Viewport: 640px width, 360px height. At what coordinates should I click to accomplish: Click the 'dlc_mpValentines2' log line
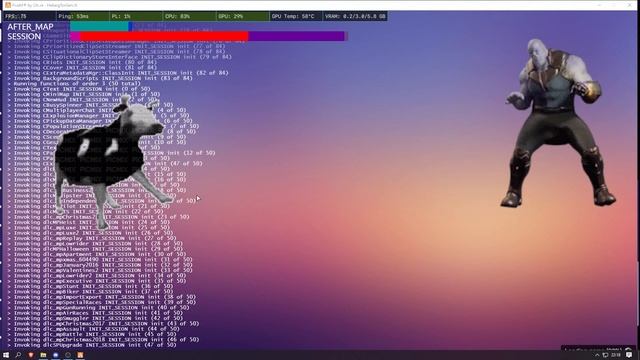tap(100, 270)
